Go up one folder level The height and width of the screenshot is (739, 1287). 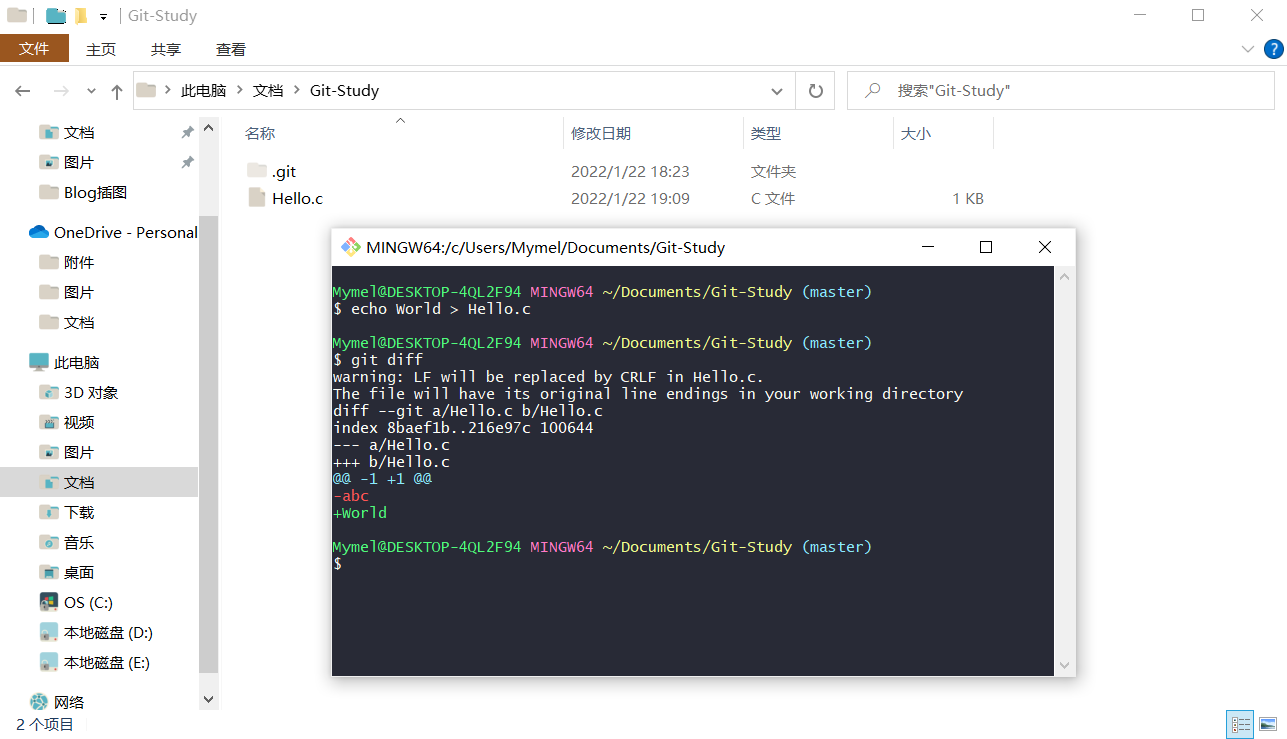point(117,91)
